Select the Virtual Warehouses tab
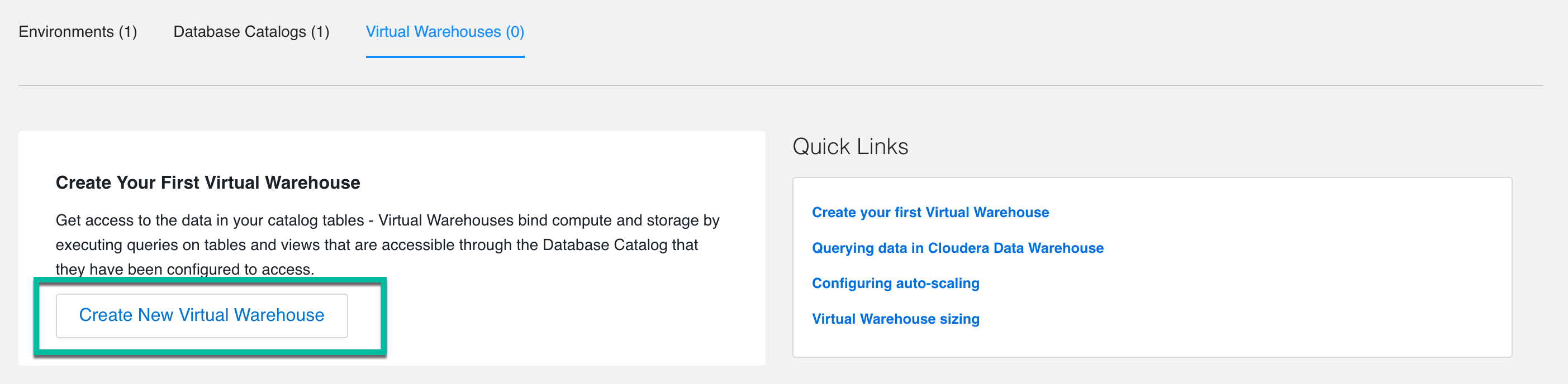 444,32
